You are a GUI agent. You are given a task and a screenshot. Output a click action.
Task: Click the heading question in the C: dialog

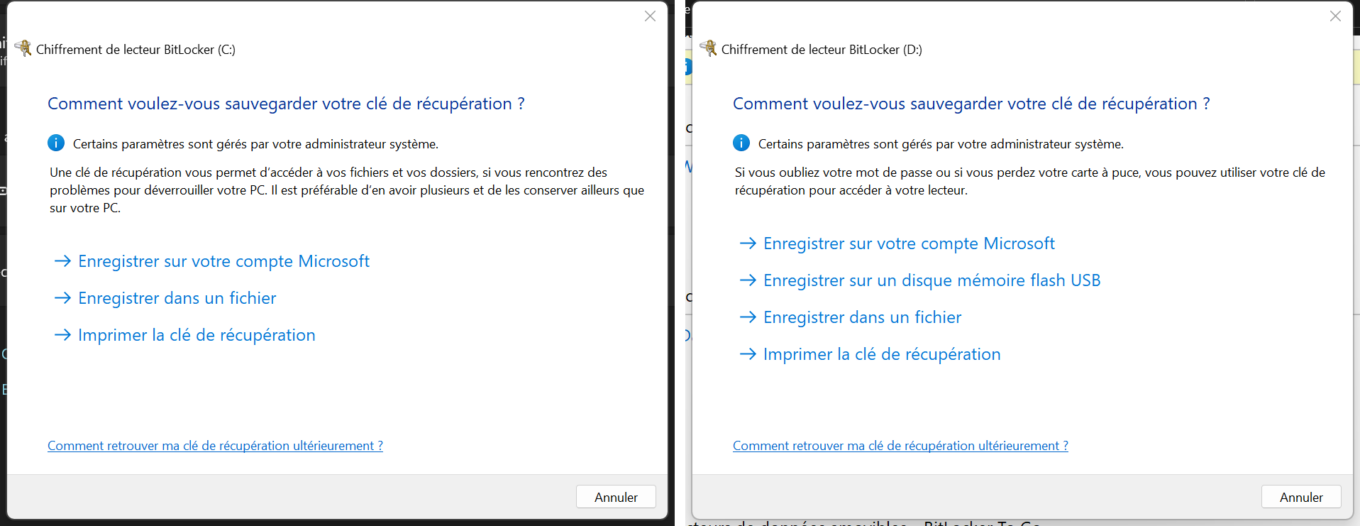[x=286, y=103]
